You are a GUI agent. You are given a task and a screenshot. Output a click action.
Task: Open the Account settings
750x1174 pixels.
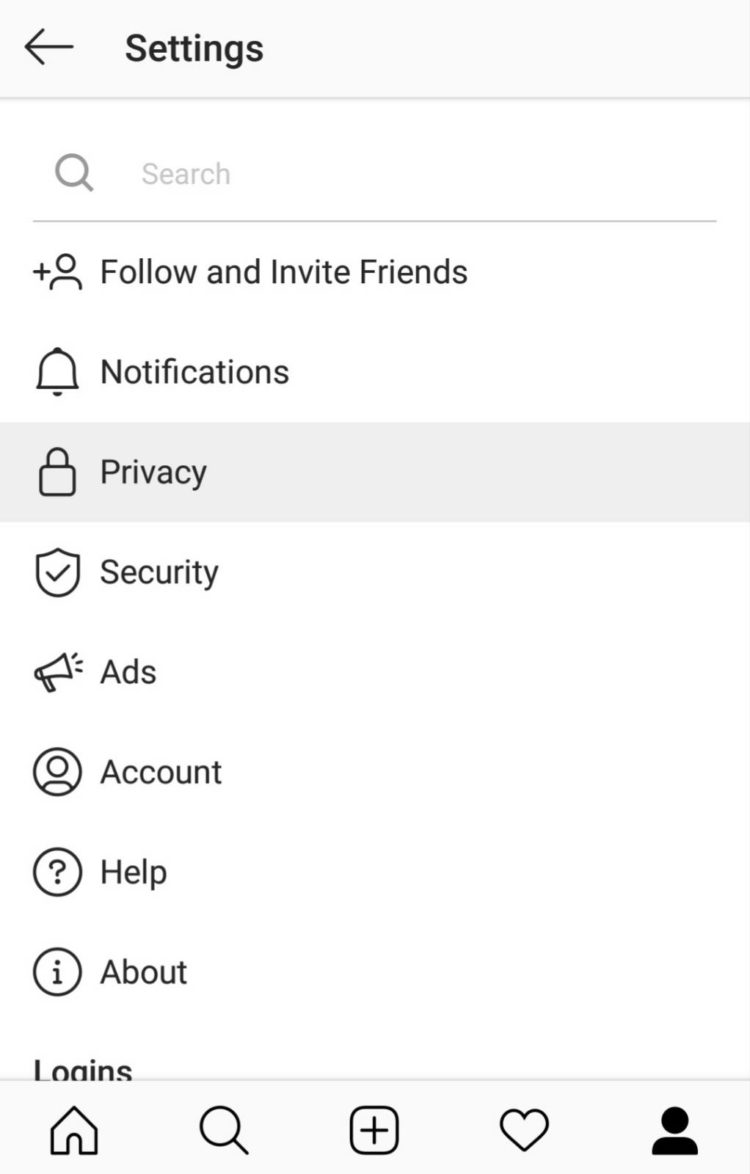click(x=161, y=772)
